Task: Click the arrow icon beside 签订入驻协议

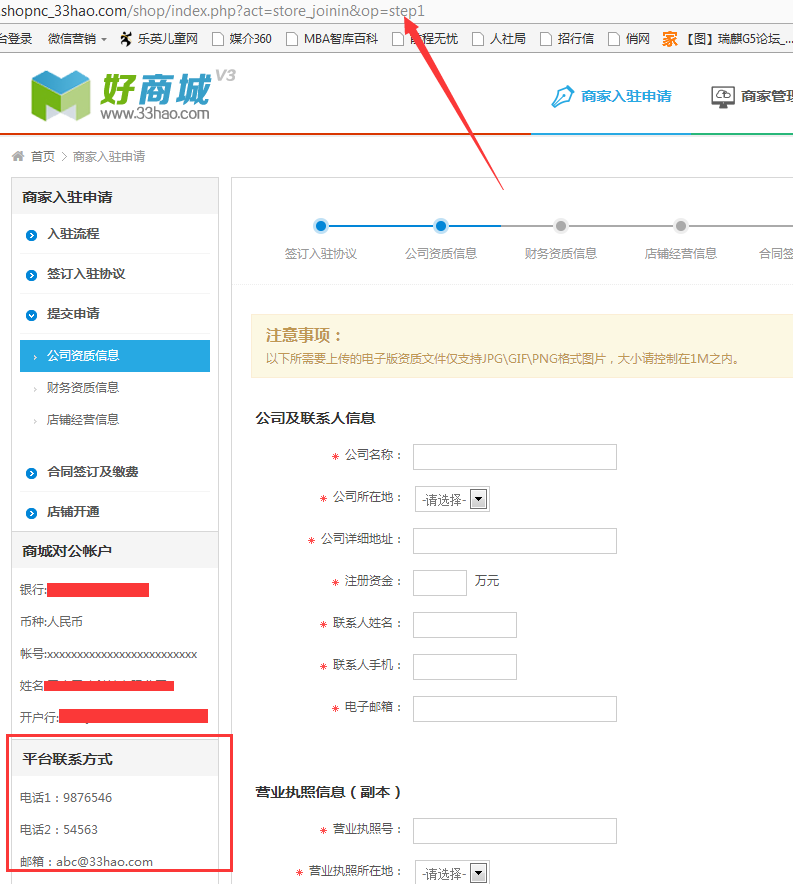Action: click(x=32, y=275)
